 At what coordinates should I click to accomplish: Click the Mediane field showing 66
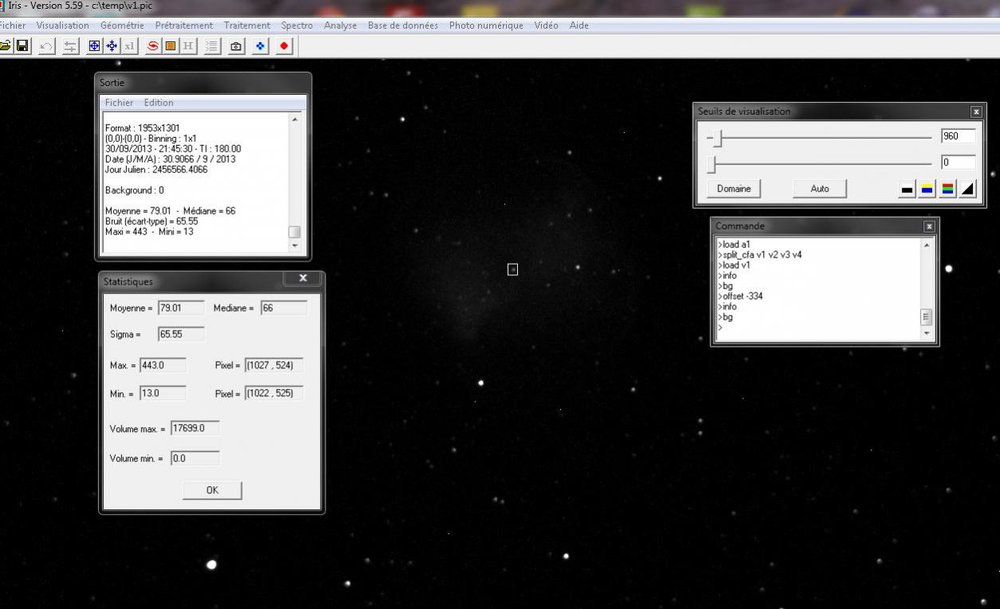coord(284,308)
